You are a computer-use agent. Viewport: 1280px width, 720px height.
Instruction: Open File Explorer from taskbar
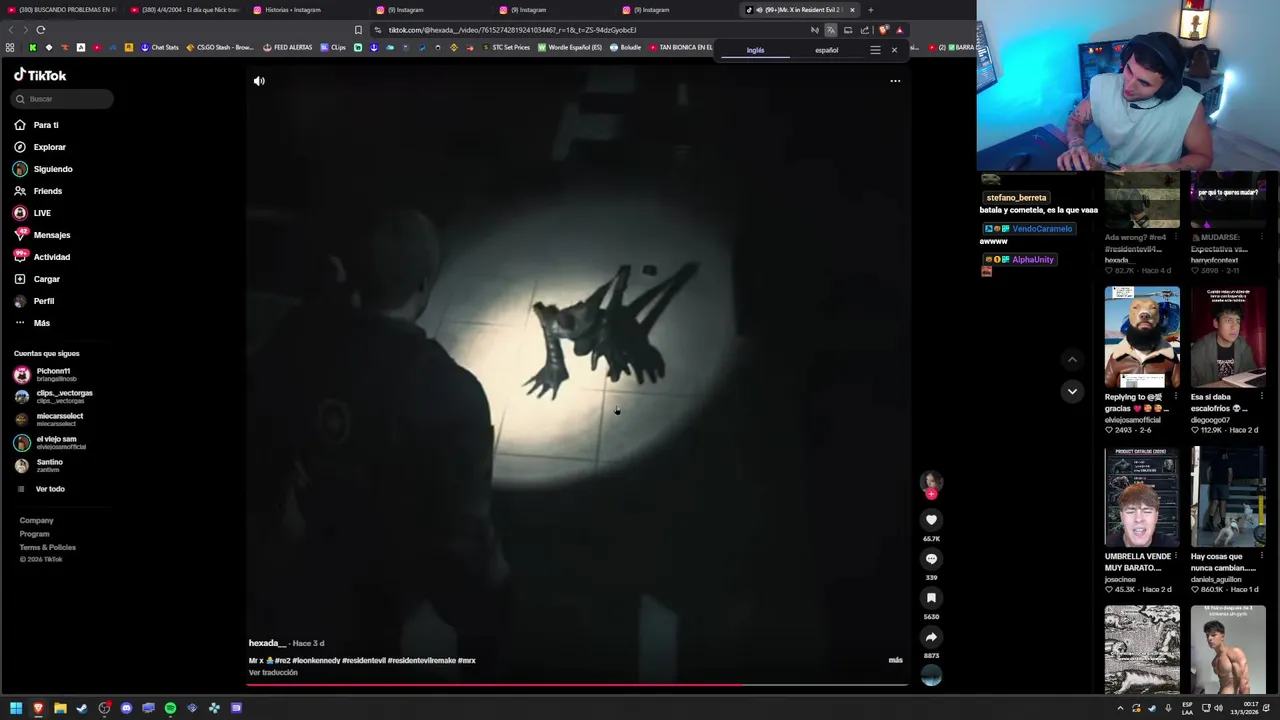(x=60, y=708)
